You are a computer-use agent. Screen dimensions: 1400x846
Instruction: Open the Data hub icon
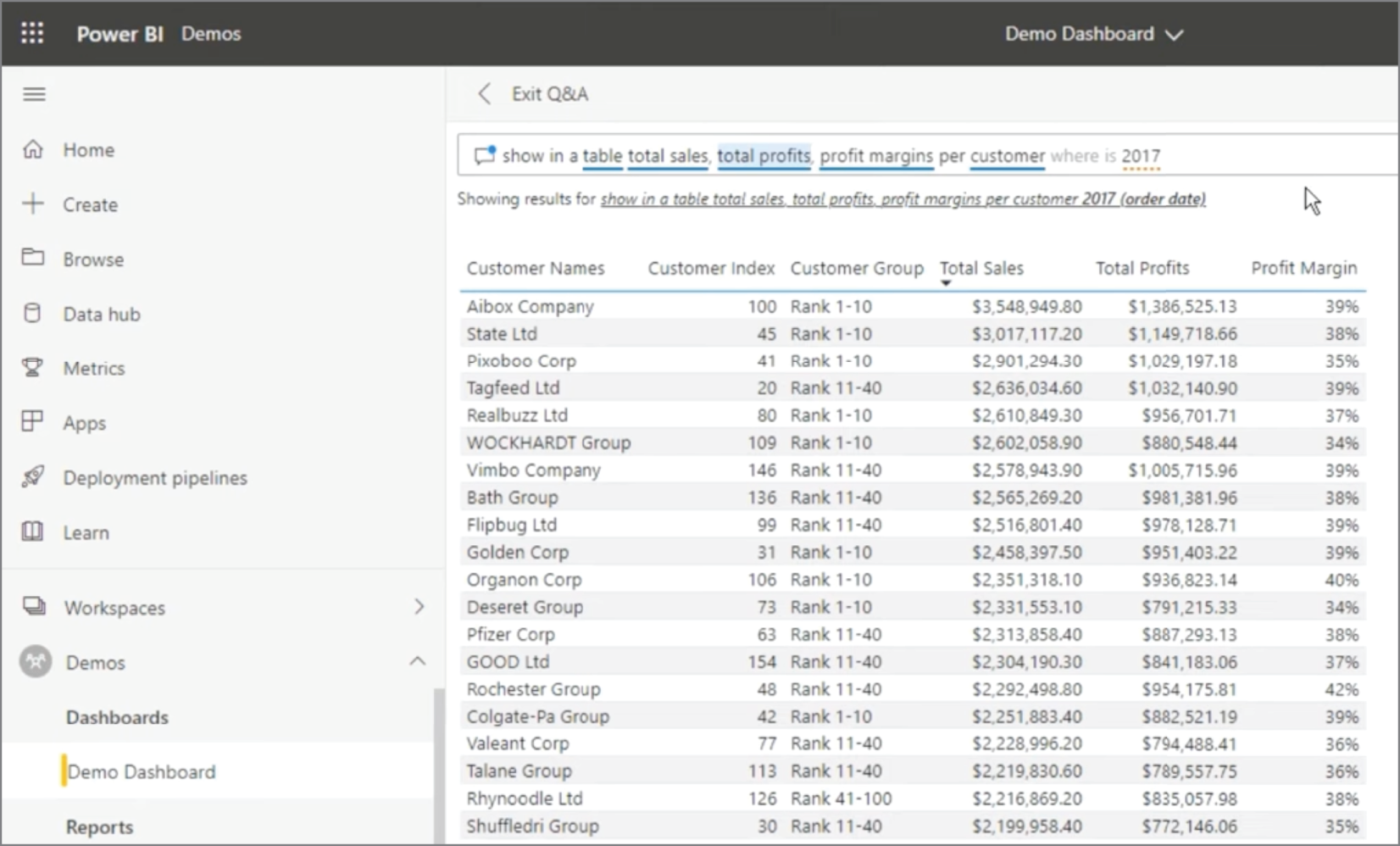[33, 314]
